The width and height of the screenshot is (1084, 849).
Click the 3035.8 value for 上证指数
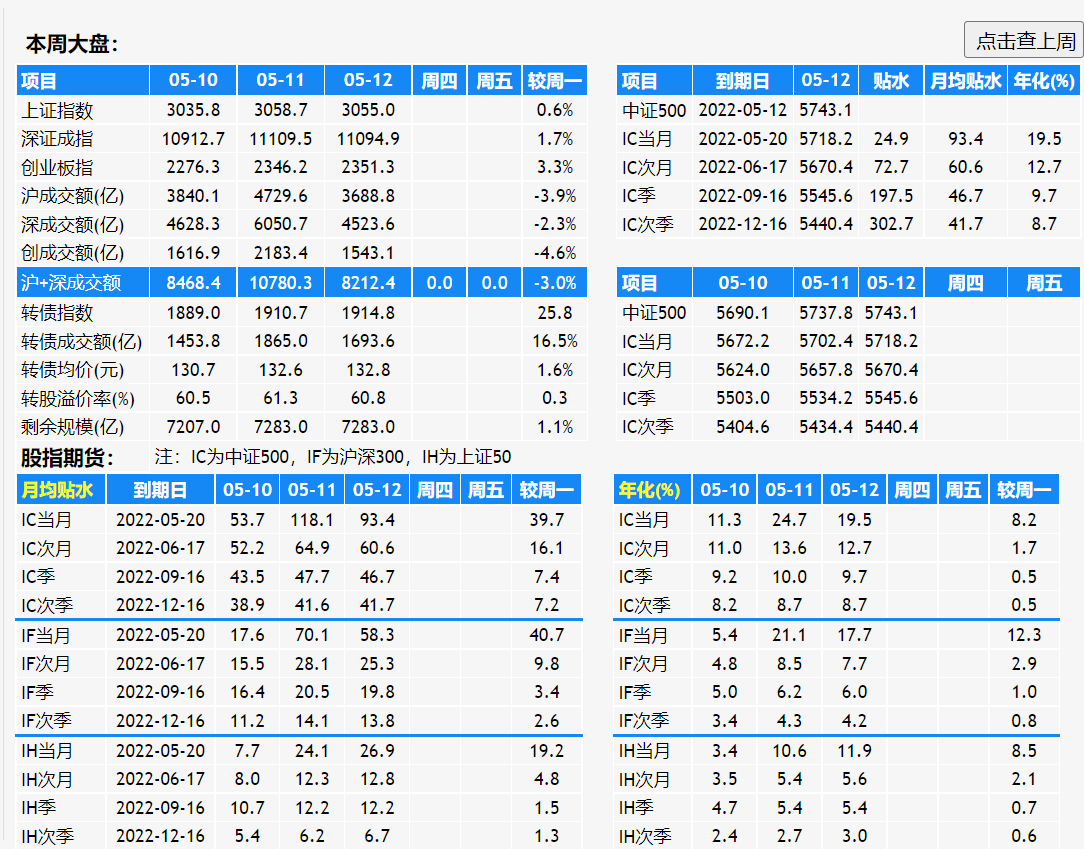click(x=193, y=110)
